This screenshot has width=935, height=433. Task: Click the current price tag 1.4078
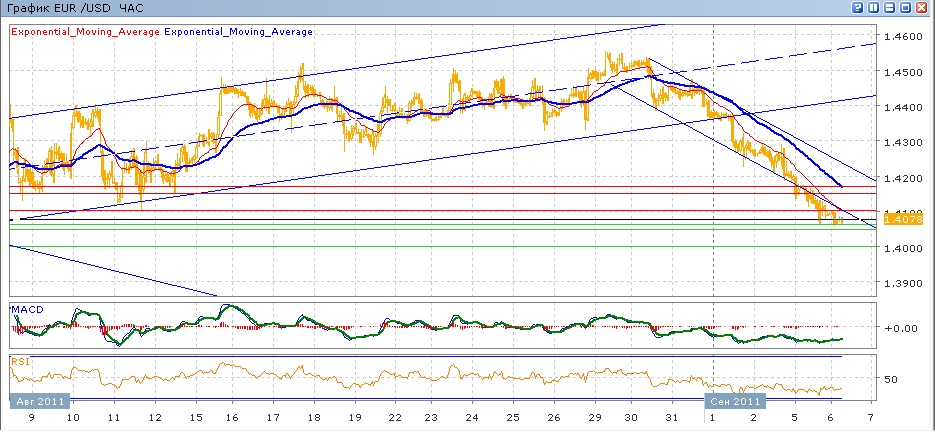(x=909, y=218)
